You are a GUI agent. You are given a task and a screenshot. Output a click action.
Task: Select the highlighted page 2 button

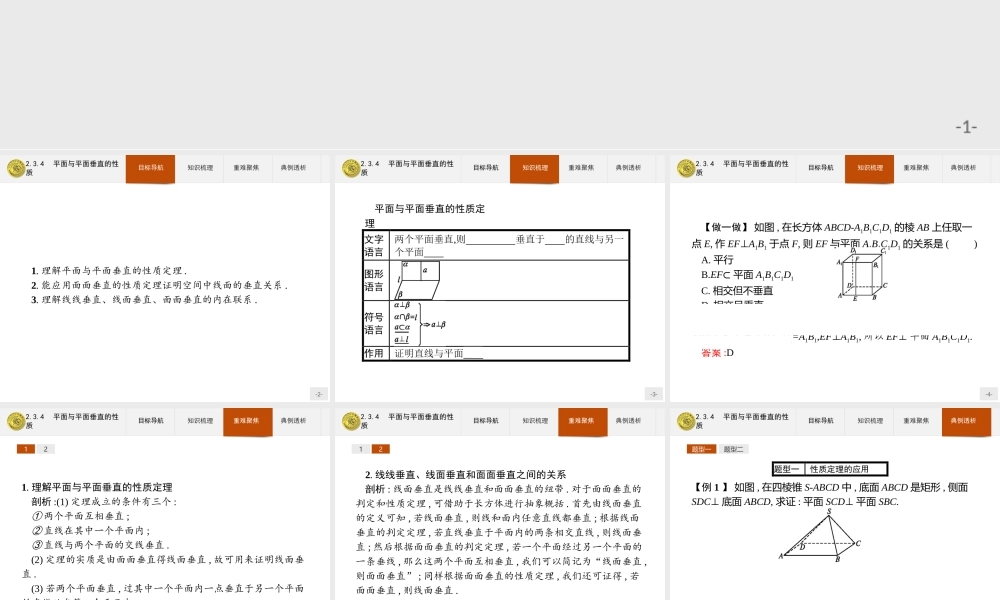(379, 449)
